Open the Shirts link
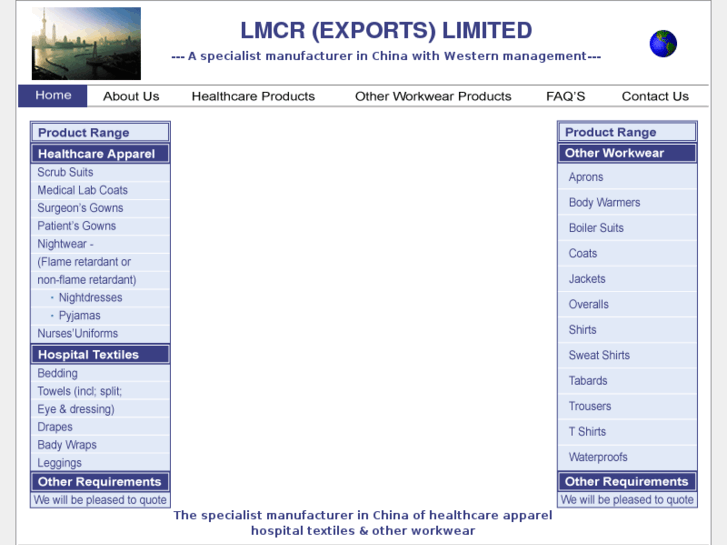The height and width of the screenshot is (545, 727). [x=582, y=330]
